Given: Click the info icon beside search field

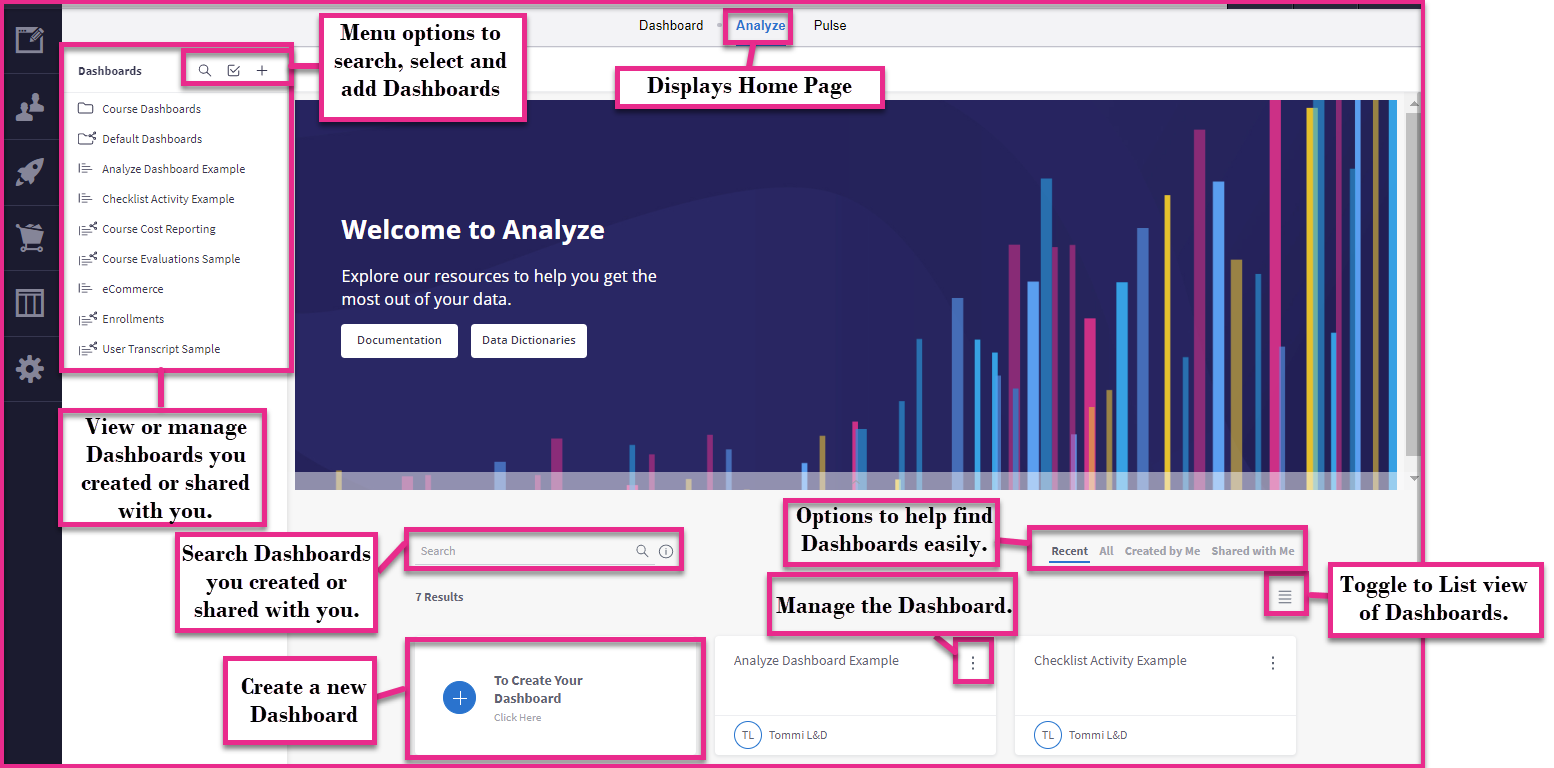Looking at the screenshot, I should (x=666, y=551).
